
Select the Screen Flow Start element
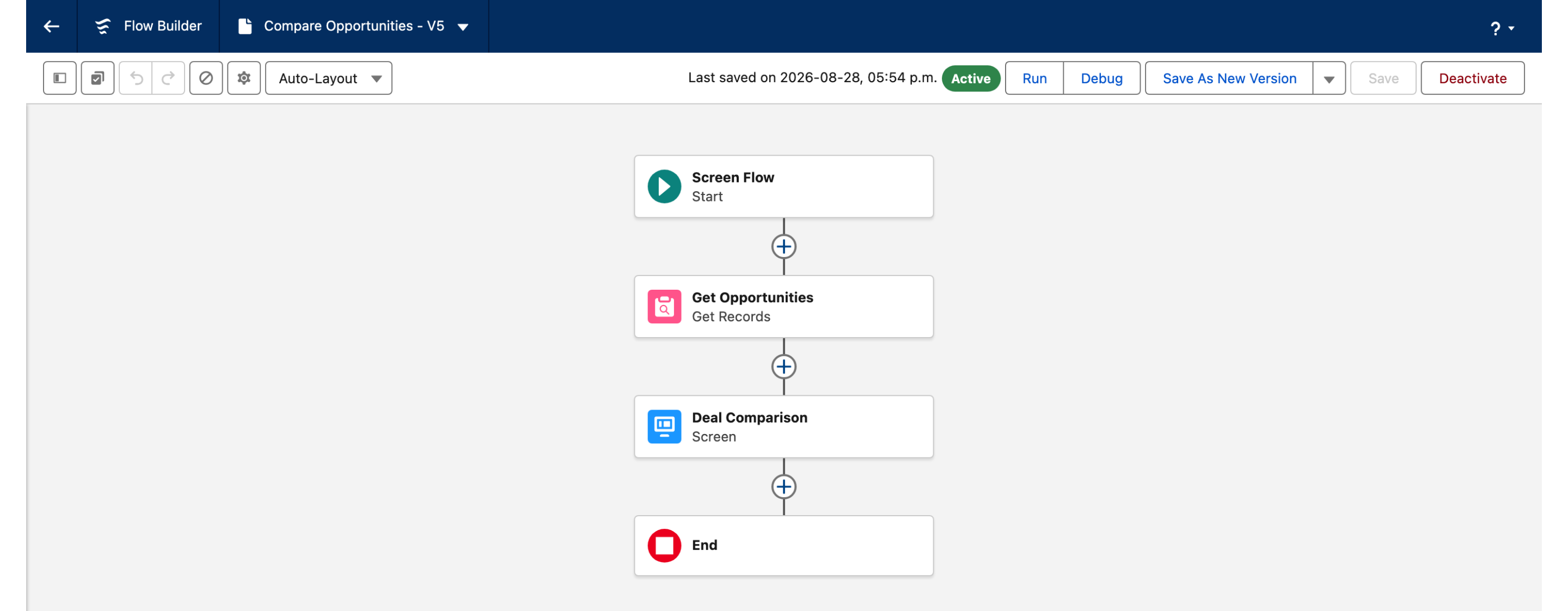(783, 186)
